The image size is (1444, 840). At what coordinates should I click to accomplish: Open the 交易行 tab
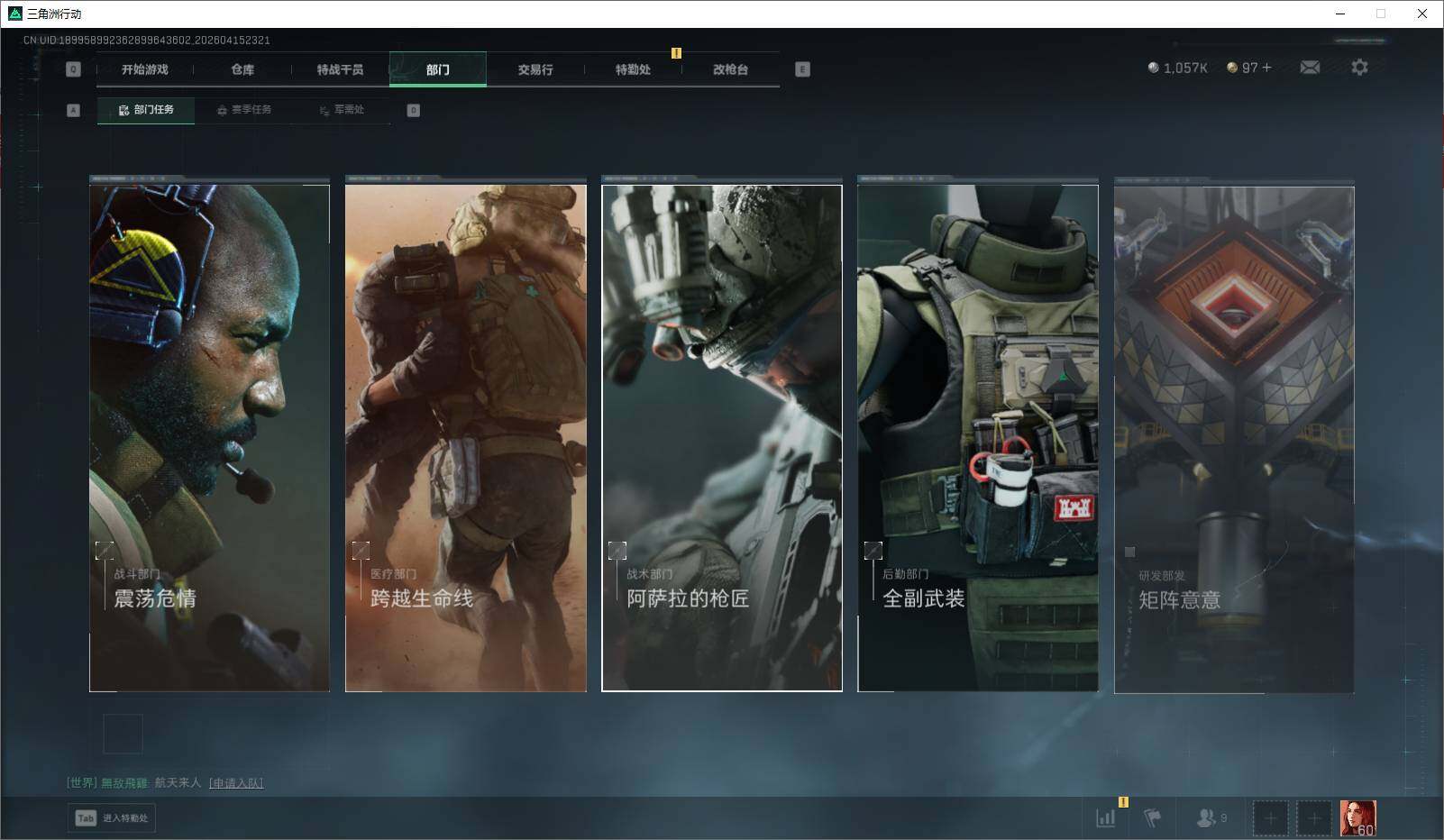point(535,69)
